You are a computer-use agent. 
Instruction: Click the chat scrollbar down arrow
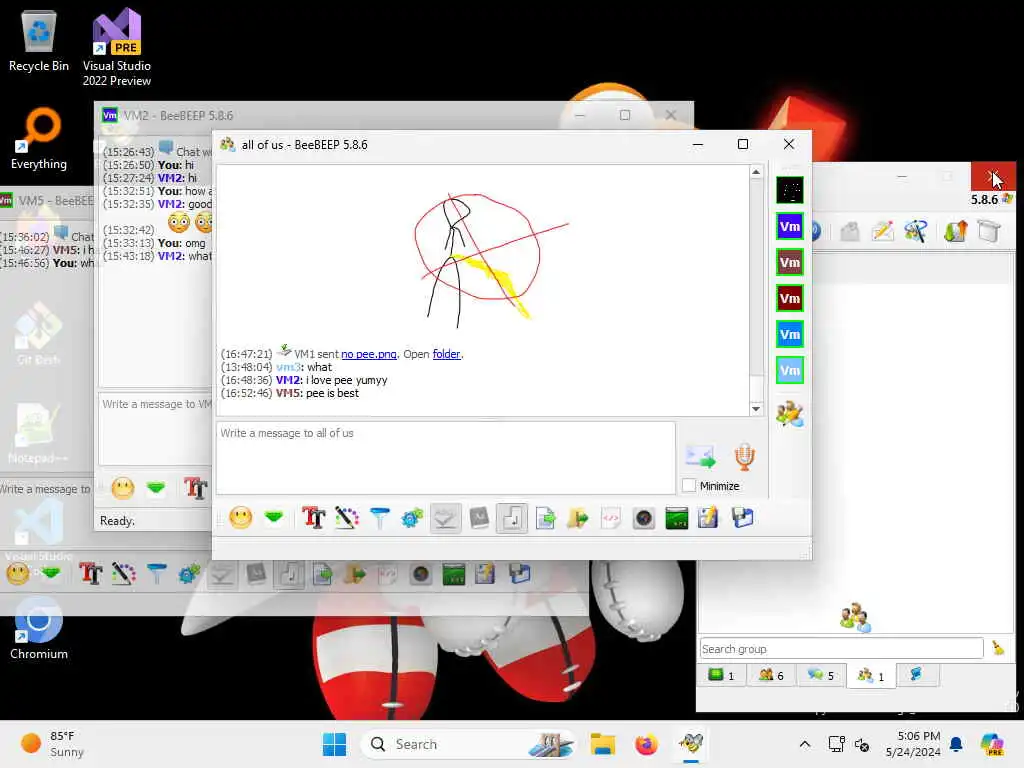(756, 409)
